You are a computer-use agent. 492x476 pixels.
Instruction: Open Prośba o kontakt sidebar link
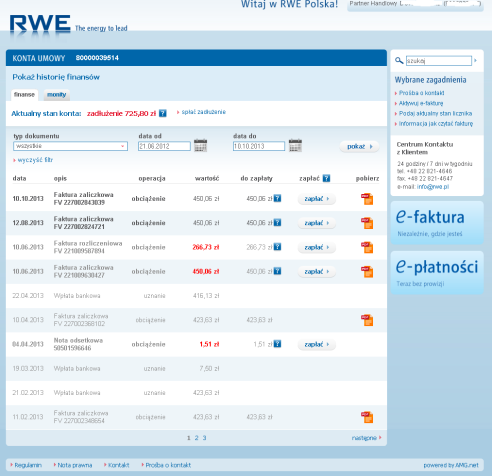422,93
